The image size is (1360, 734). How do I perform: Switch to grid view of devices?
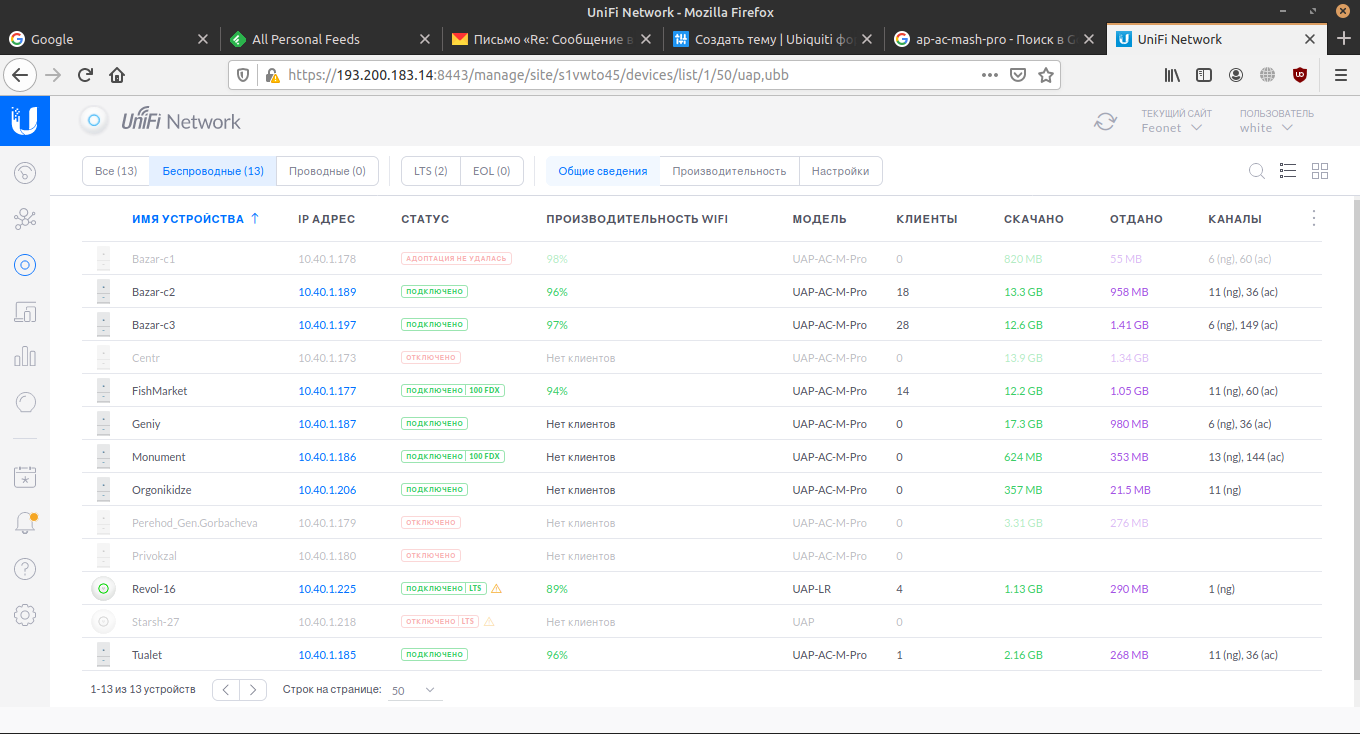point(1320,171)
